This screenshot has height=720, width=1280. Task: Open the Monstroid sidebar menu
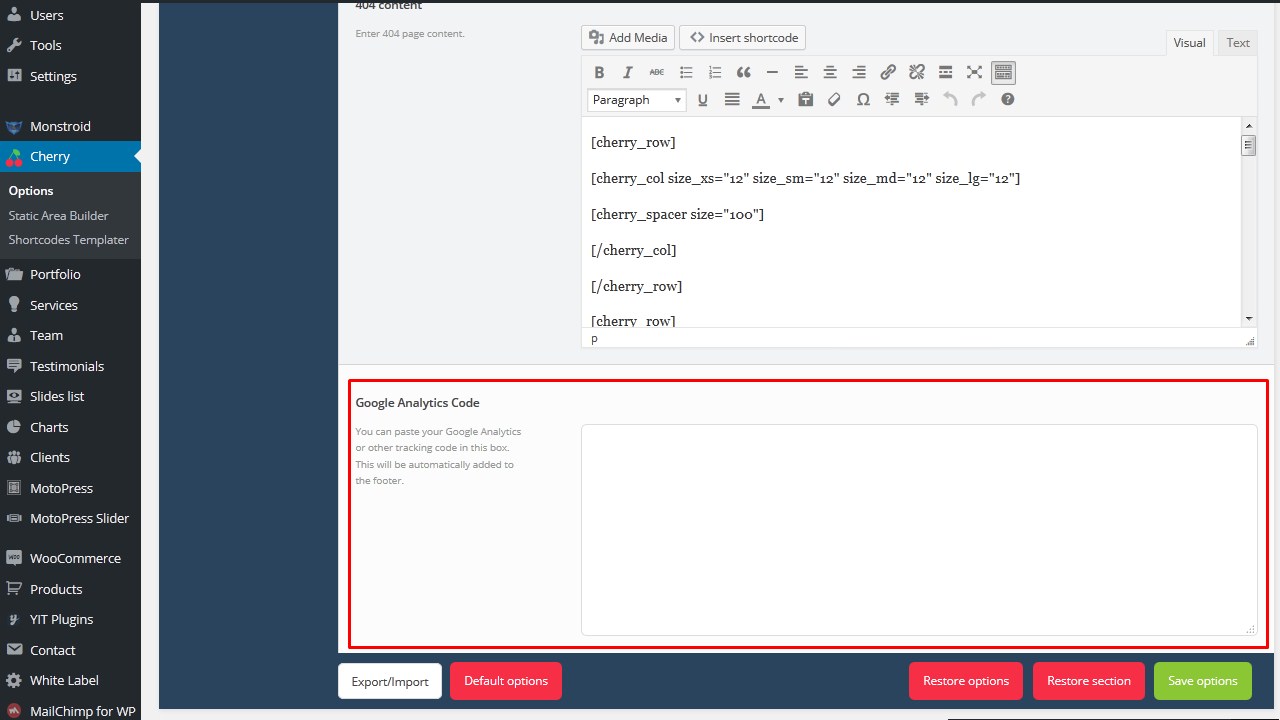(70, 126)
